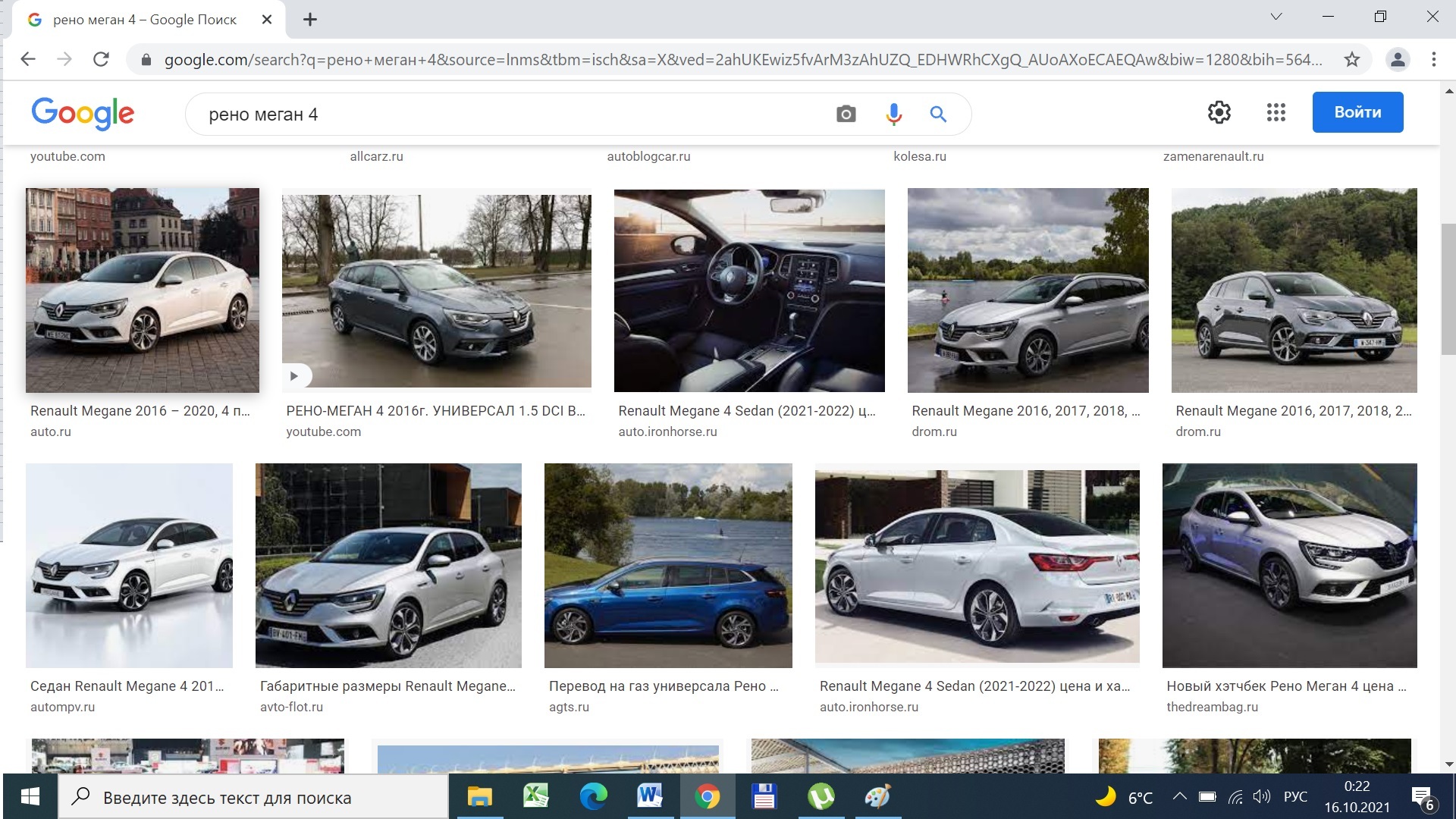
Task: Reload the current page
Action: [x=101, y=59]
